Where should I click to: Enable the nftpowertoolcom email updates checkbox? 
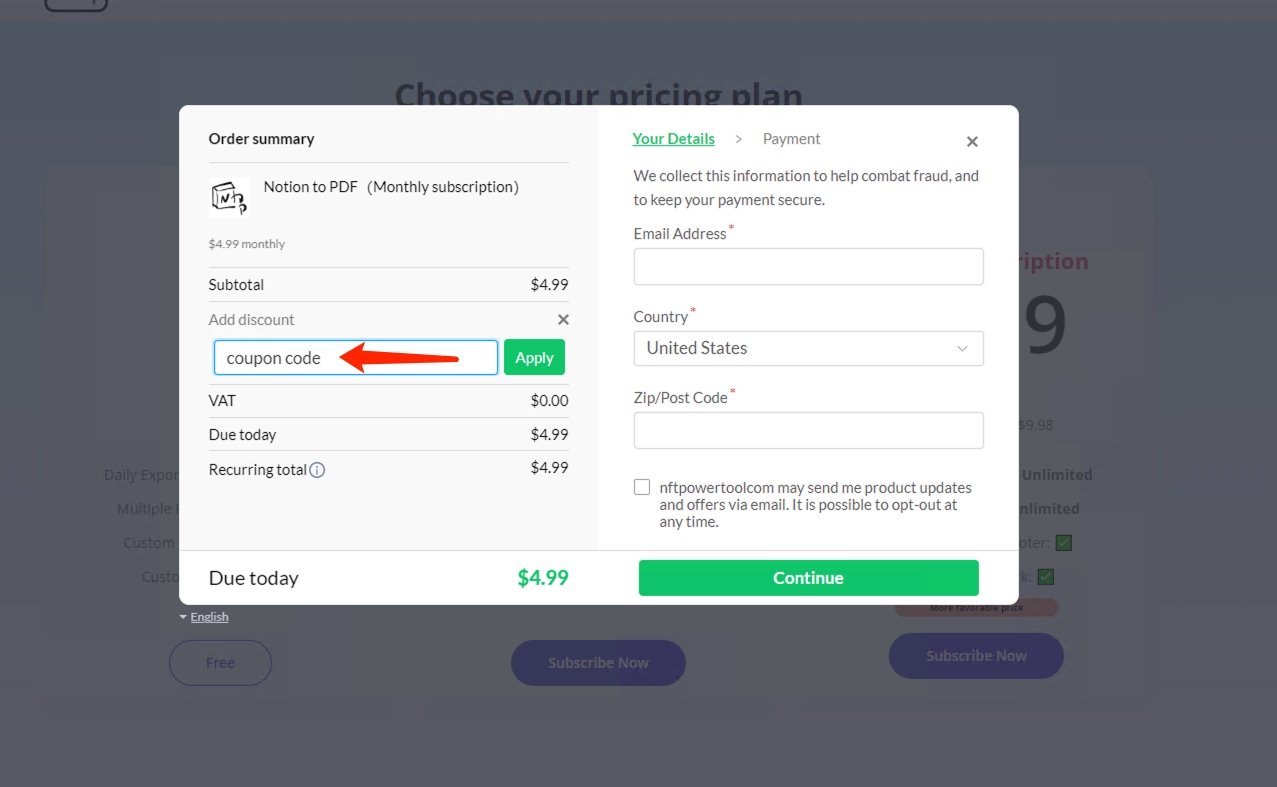(x=641, y=486)
